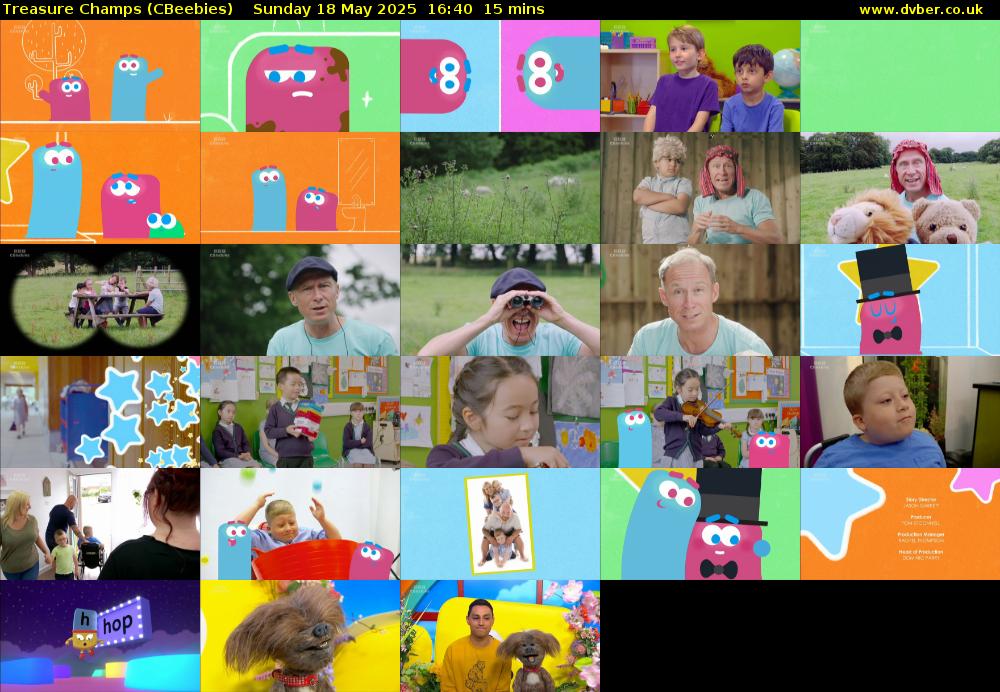The width and height of the screenshot is (1000, 692).
Task: Select the 'hop' Alphablocks thumbnail
Action: 100,636
